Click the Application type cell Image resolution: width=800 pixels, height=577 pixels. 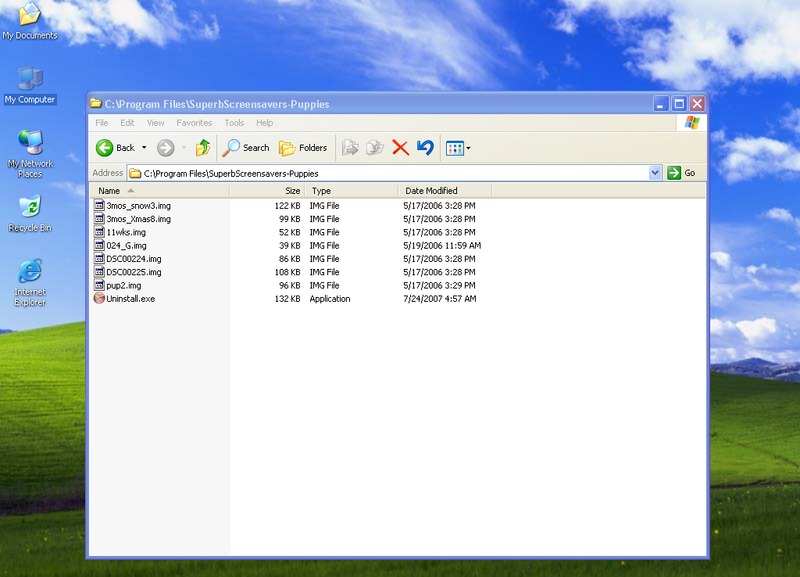330,298
